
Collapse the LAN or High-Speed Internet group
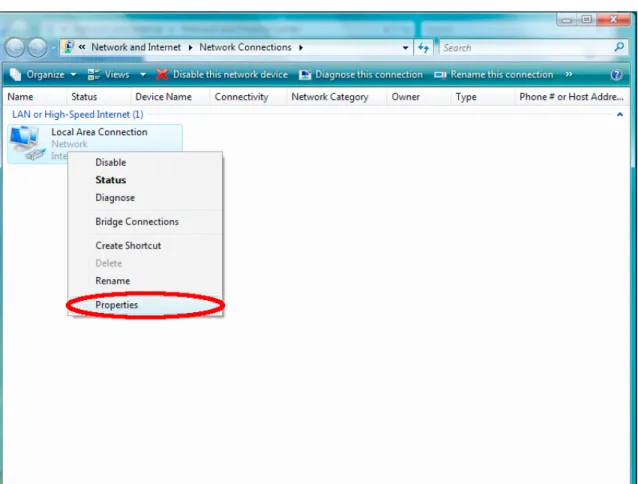(620, 115)
